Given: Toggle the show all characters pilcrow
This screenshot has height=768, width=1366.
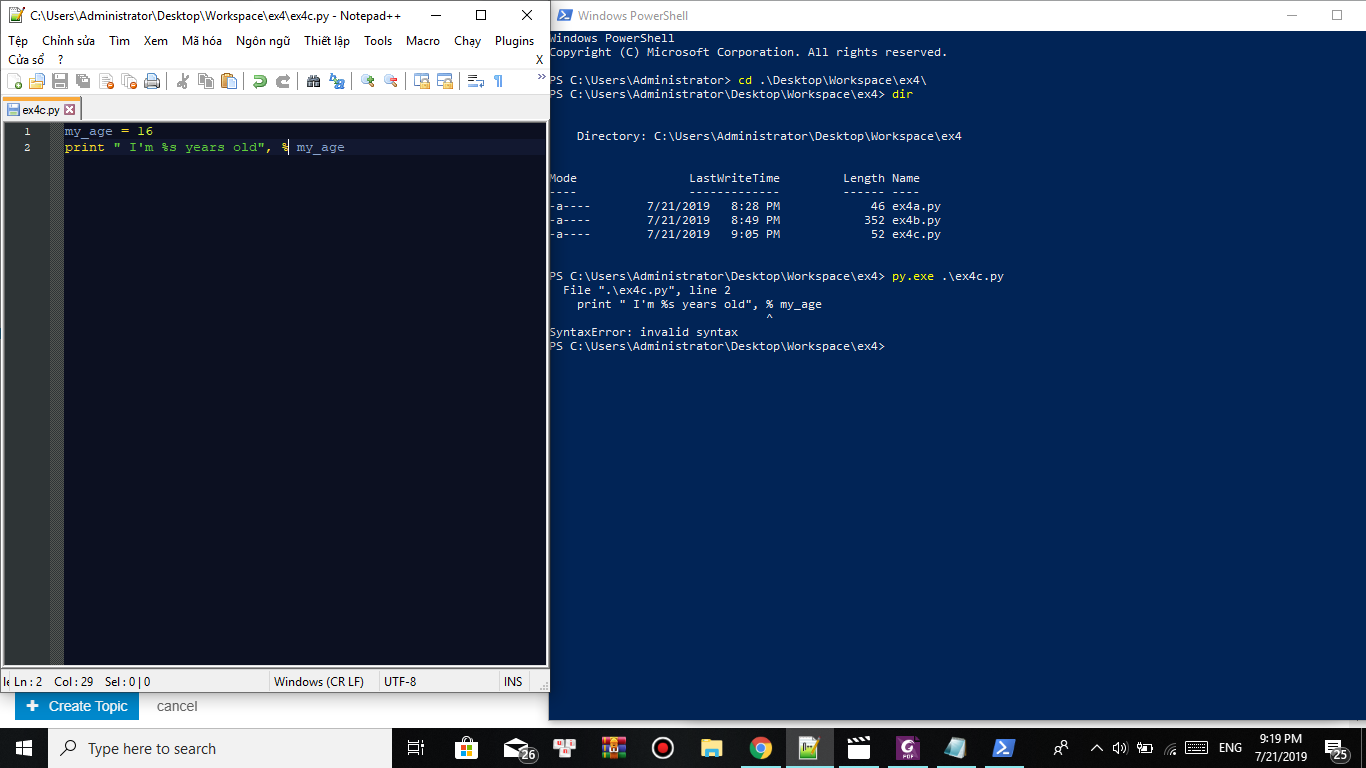Looking at the screenshot, I should [498, 82].
